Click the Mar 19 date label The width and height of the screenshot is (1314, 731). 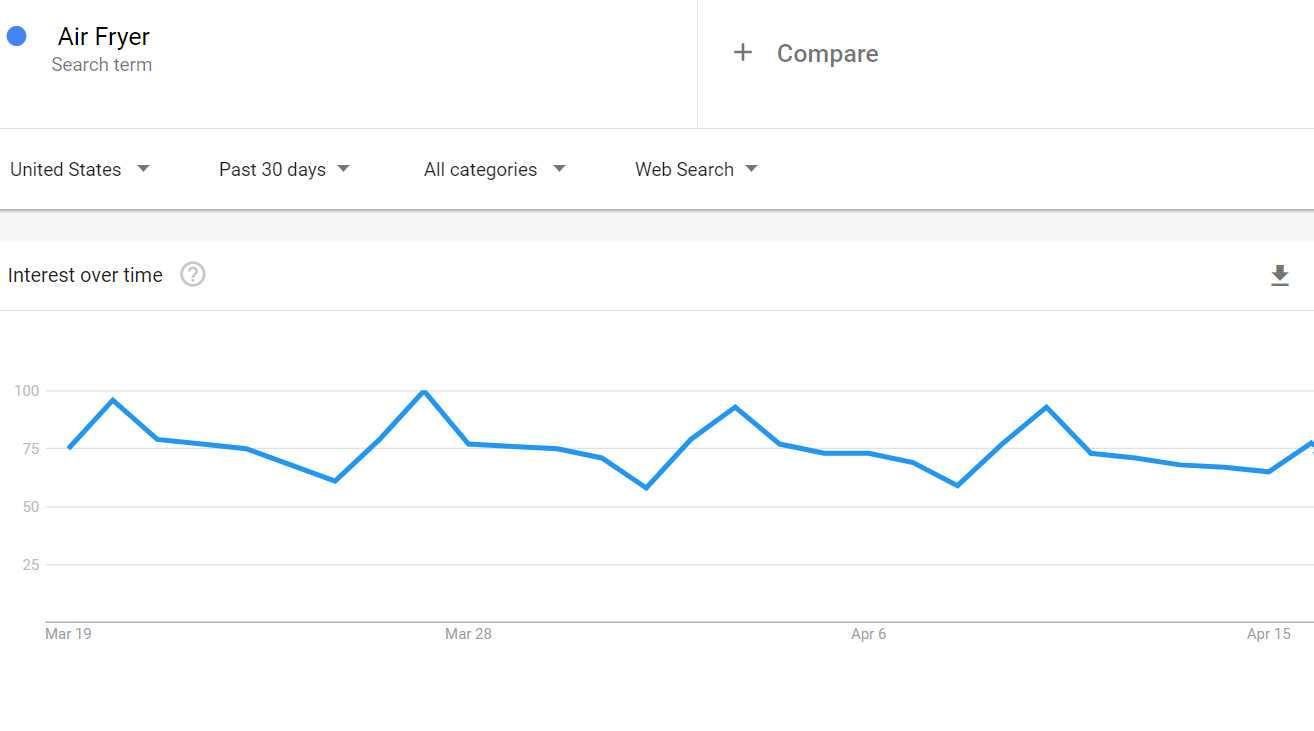[x=68, y=634]
